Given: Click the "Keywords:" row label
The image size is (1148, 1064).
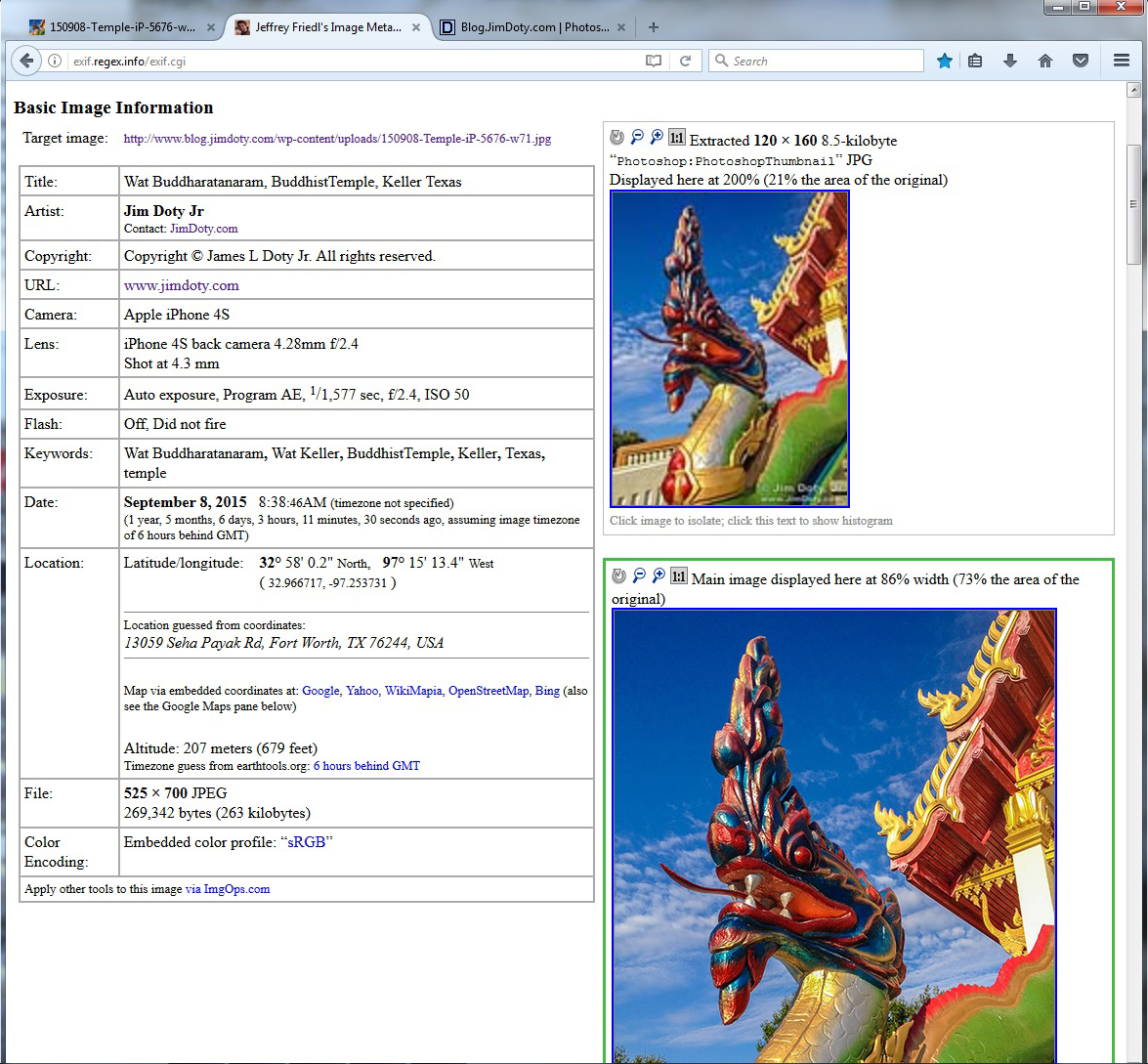Looking at the screenshot, I should tap(59, 453).
